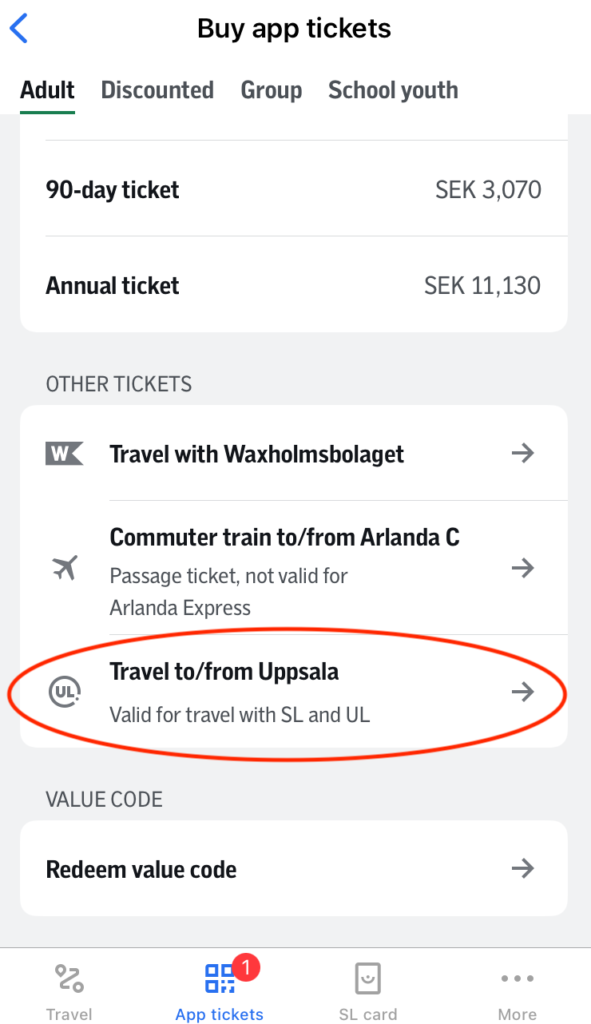This screenshot has height=1024, width=591.
Task: Switch to the Group tab
Action: (272, 90)
